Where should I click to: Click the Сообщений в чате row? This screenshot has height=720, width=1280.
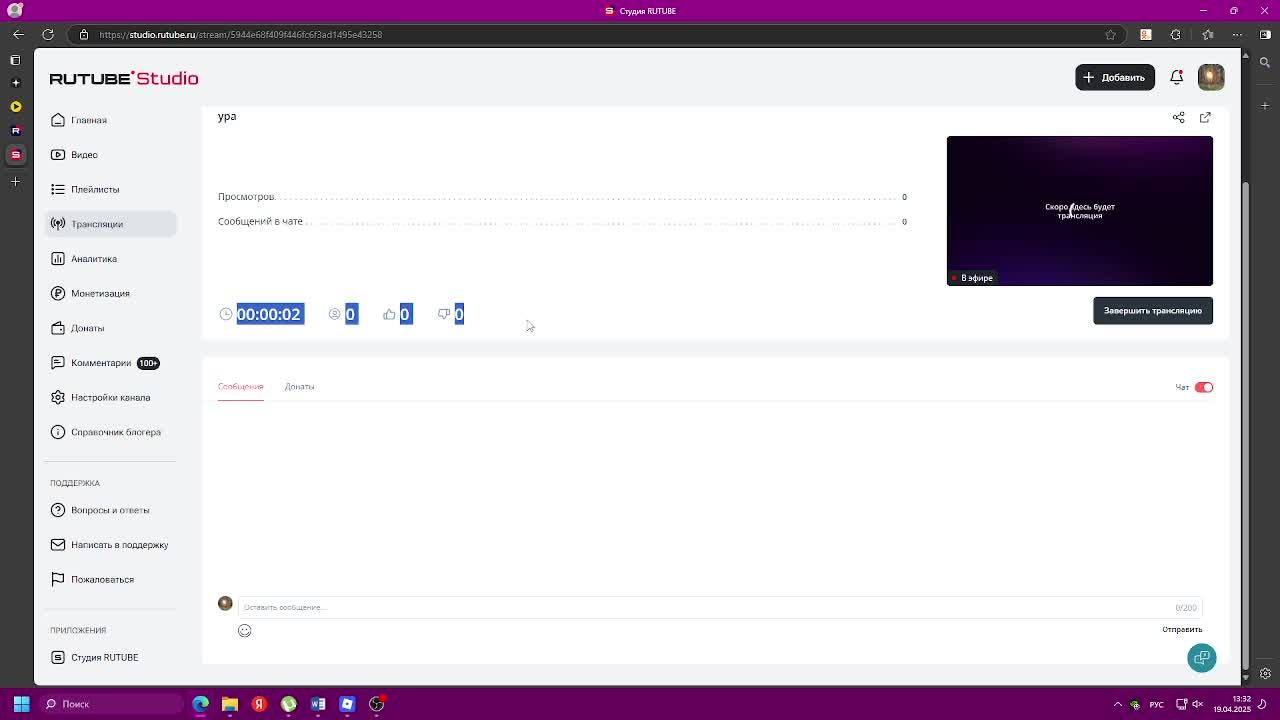click(562, 221)
